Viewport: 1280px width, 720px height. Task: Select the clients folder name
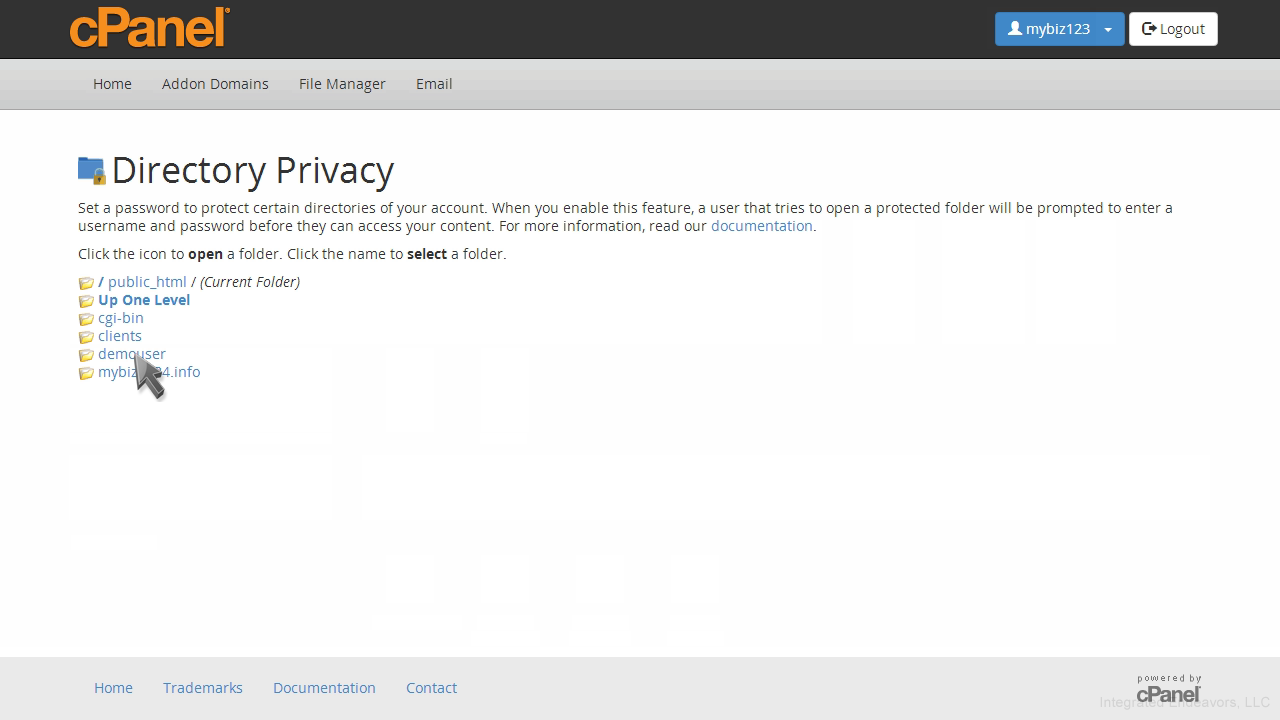coord(120,336)
